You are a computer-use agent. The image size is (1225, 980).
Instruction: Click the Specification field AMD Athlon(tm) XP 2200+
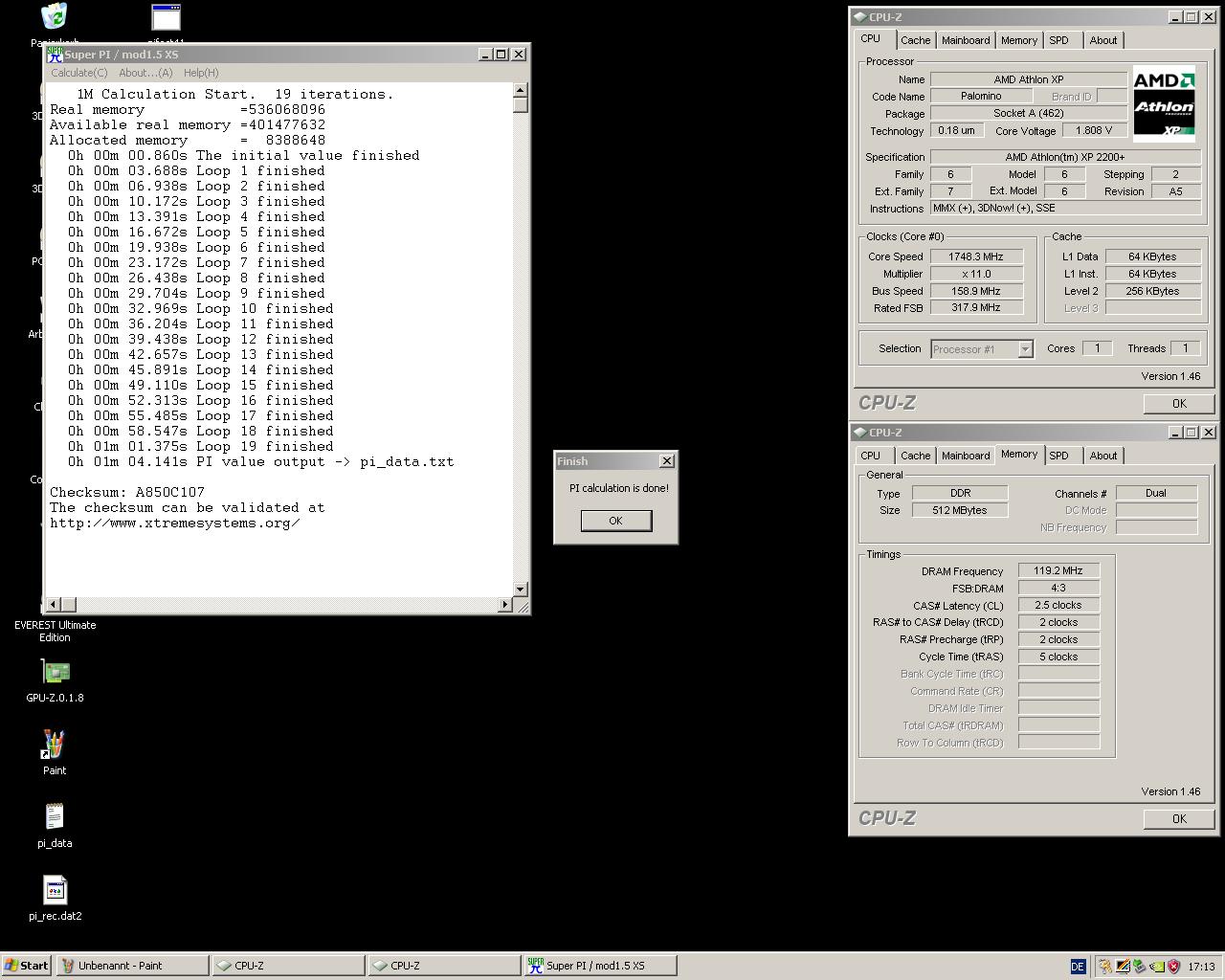point(1065,157)
